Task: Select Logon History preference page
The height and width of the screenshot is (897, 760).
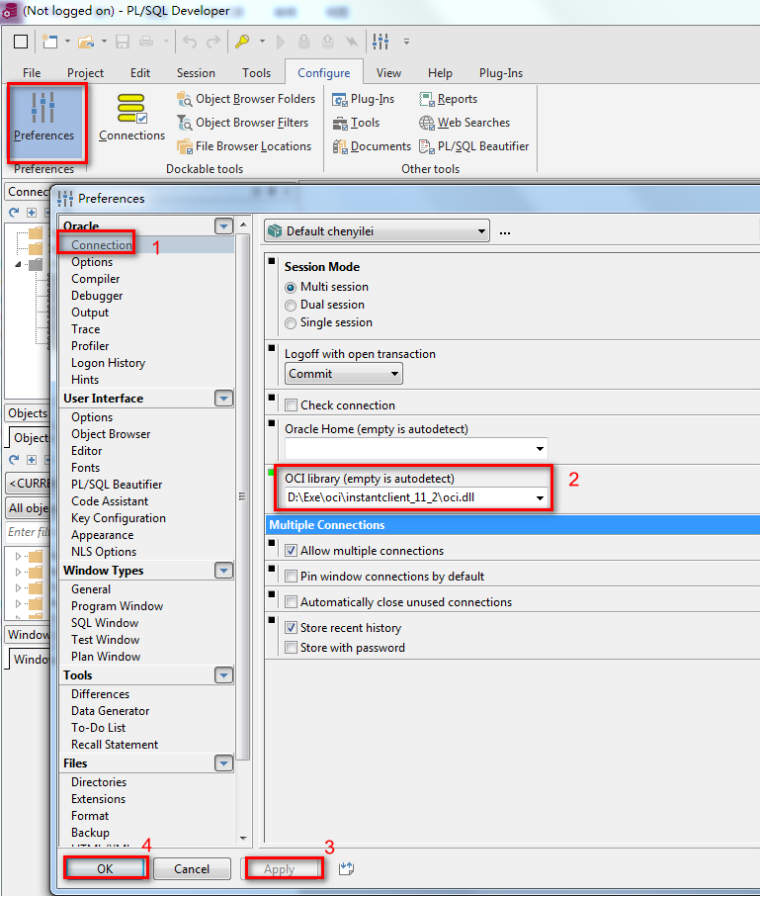Action: [108, 363]
